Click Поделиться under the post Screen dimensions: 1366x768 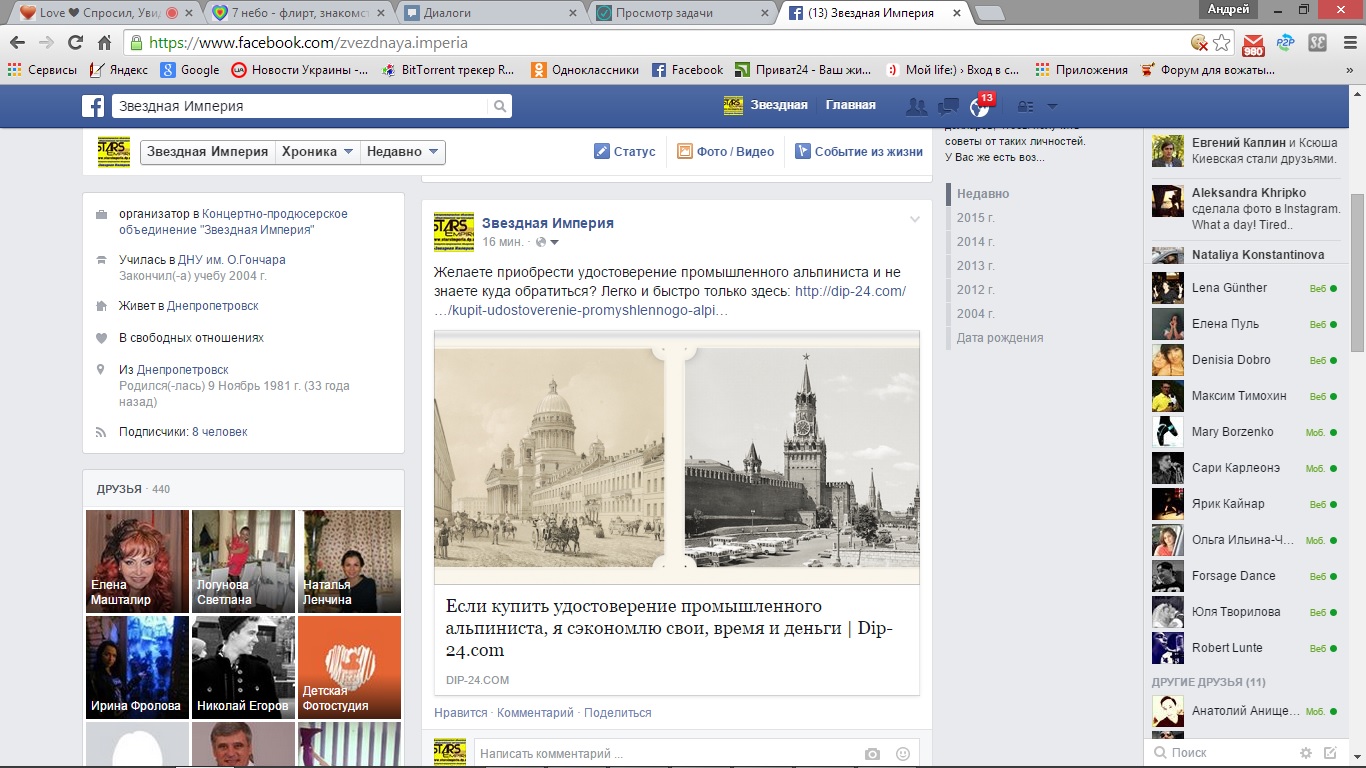617,713
